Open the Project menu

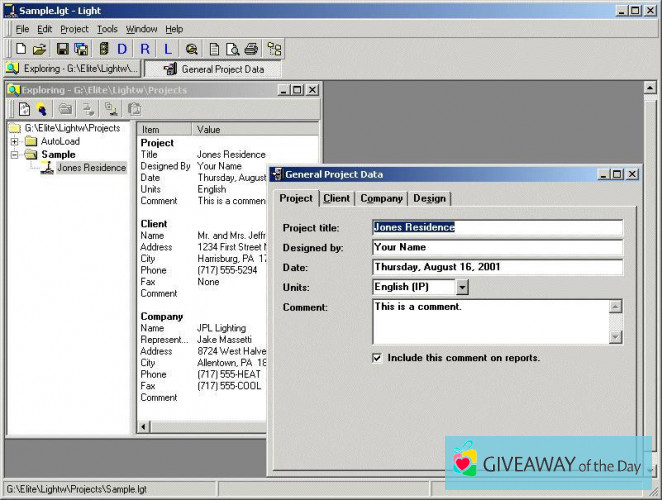click(x=74, y=29)
